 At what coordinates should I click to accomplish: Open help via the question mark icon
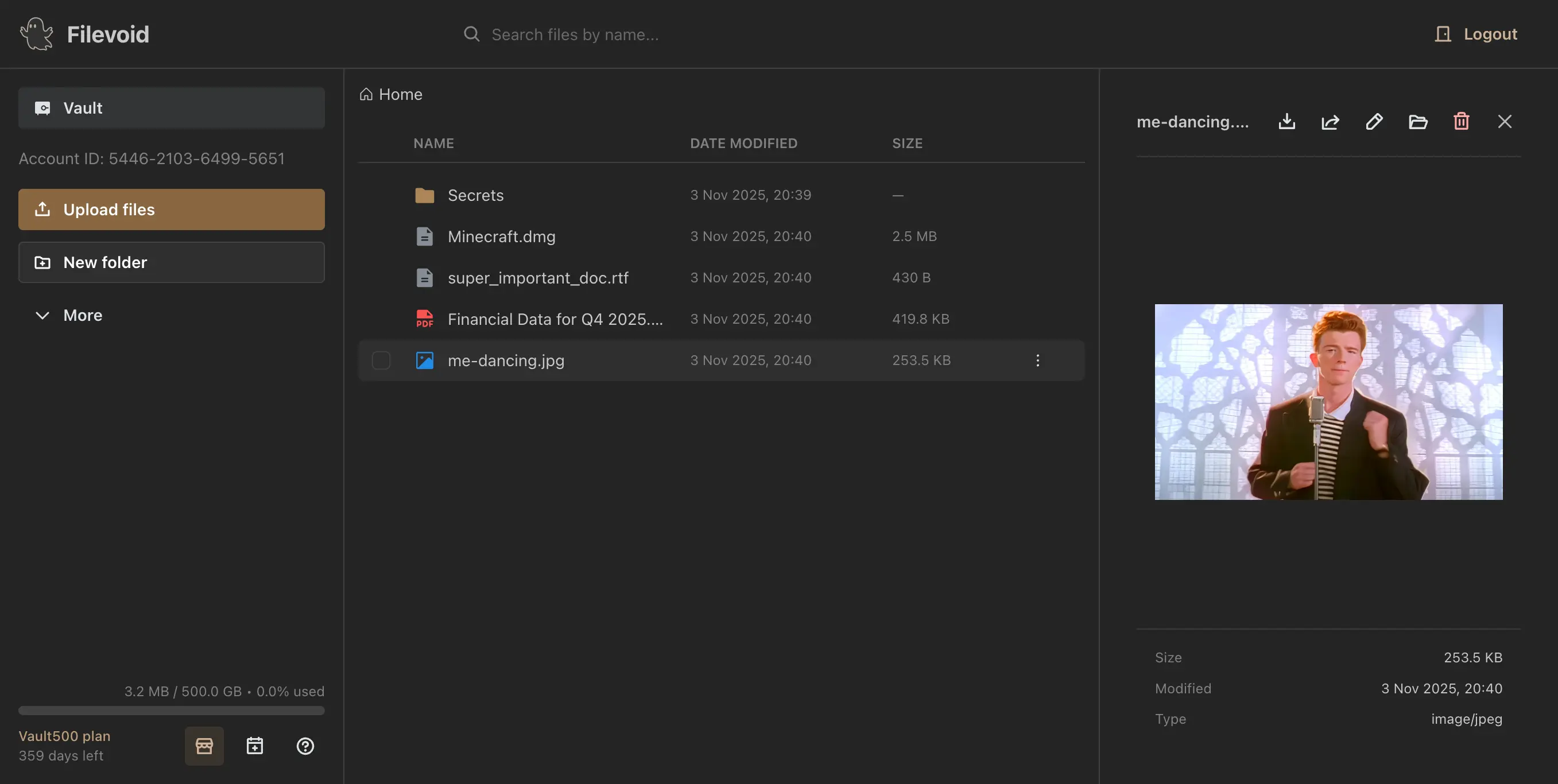tap(305, 746)
